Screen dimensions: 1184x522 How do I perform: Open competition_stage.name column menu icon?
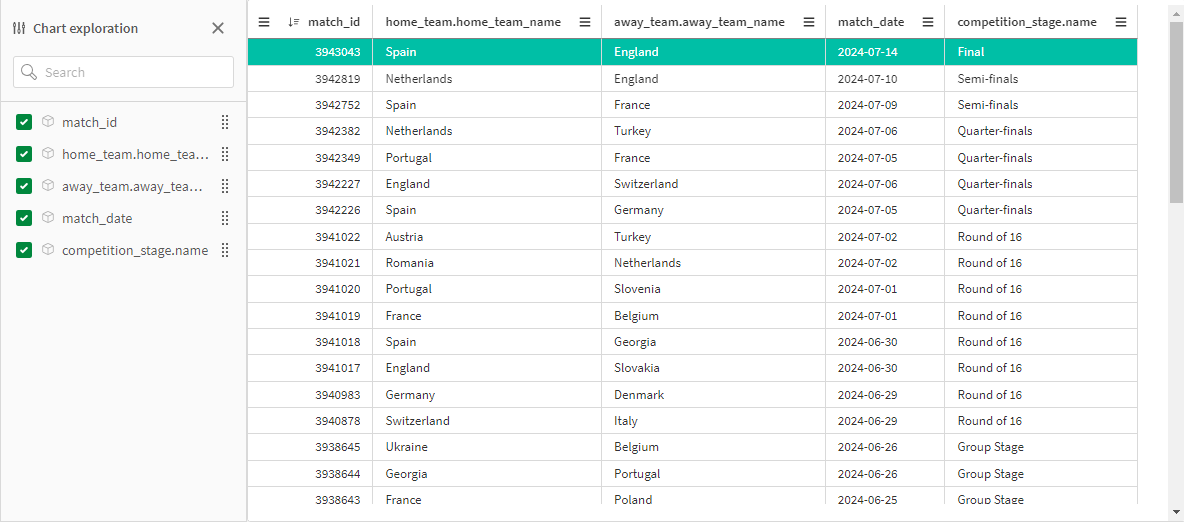click(x=1121, y=22)
